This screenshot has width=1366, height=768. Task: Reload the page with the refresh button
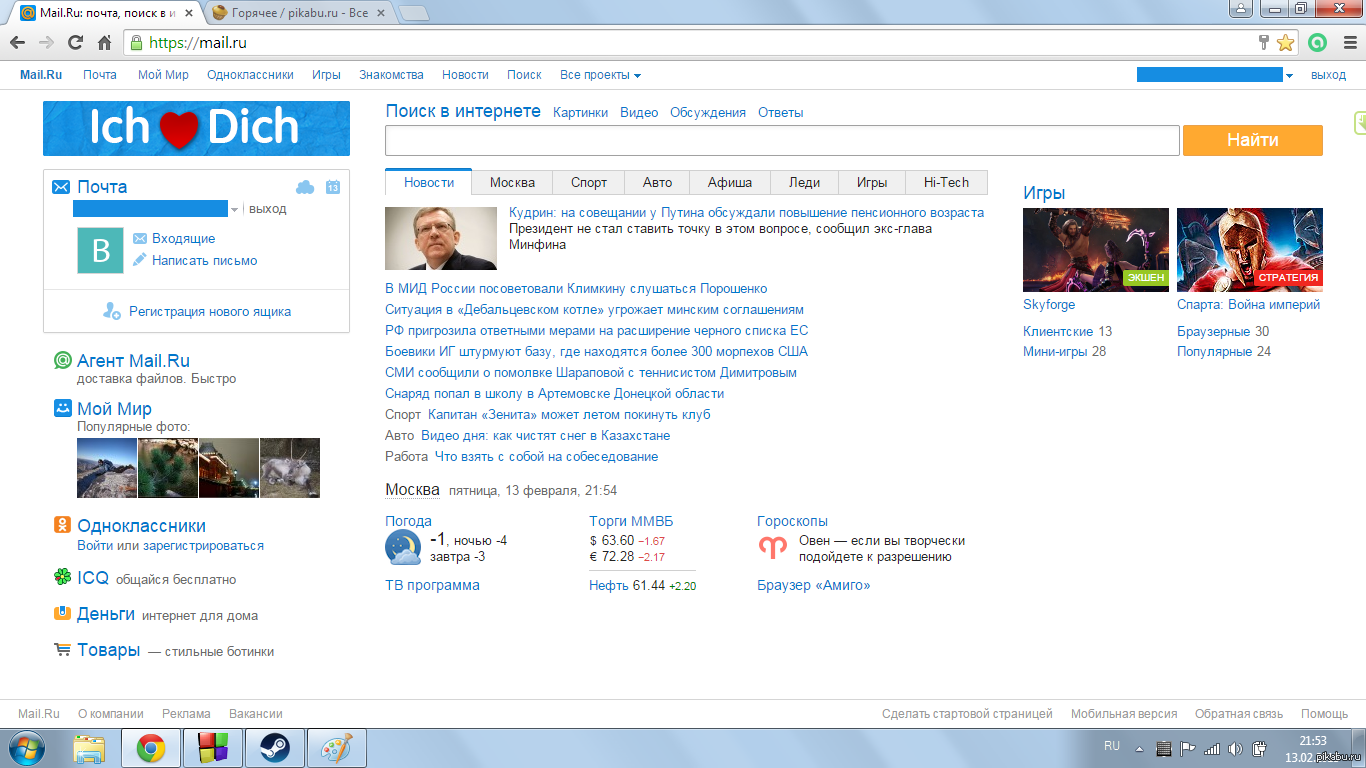click(x=75, y=43)
